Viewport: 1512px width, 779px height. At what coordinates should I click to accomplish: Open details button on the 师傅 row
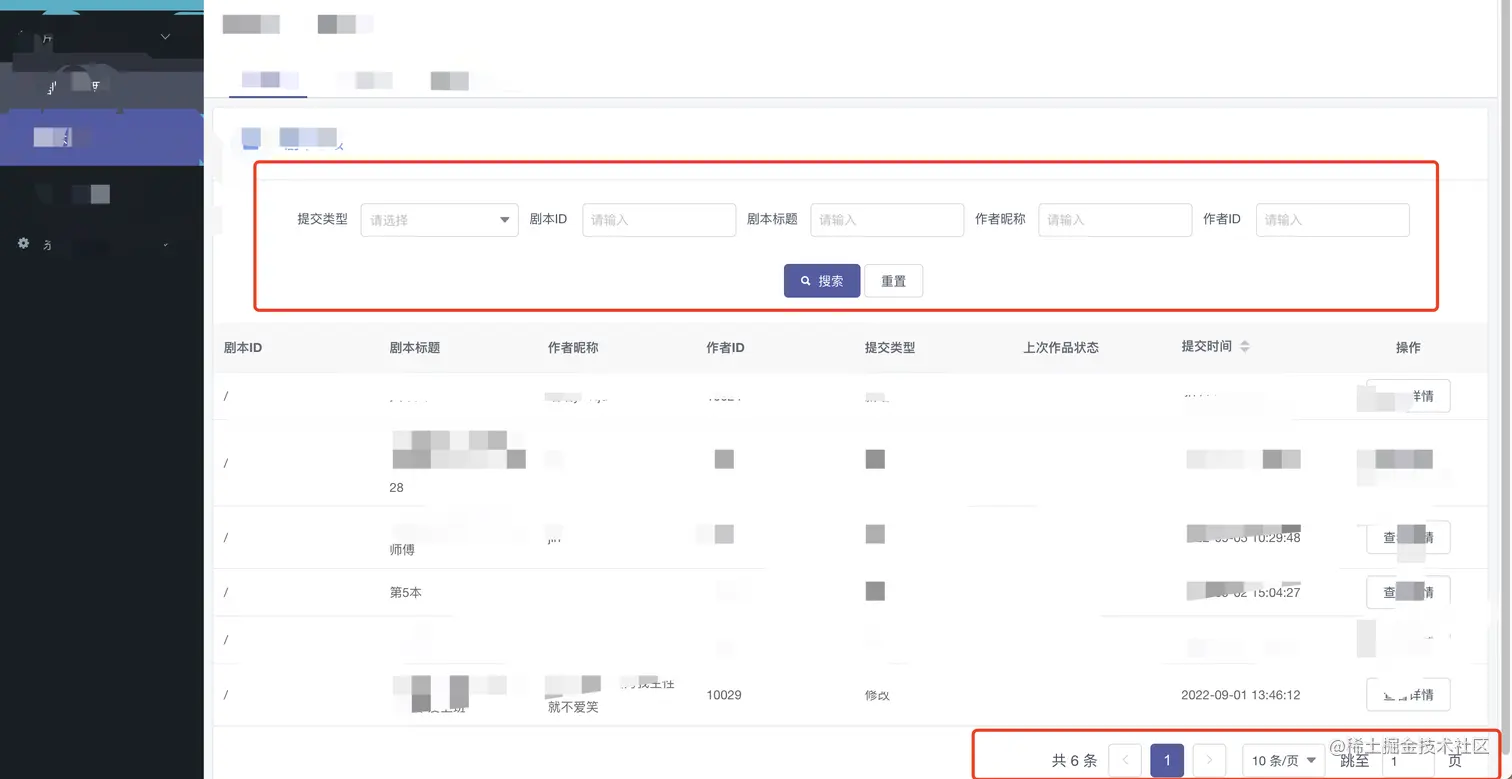pos(1408,538)
